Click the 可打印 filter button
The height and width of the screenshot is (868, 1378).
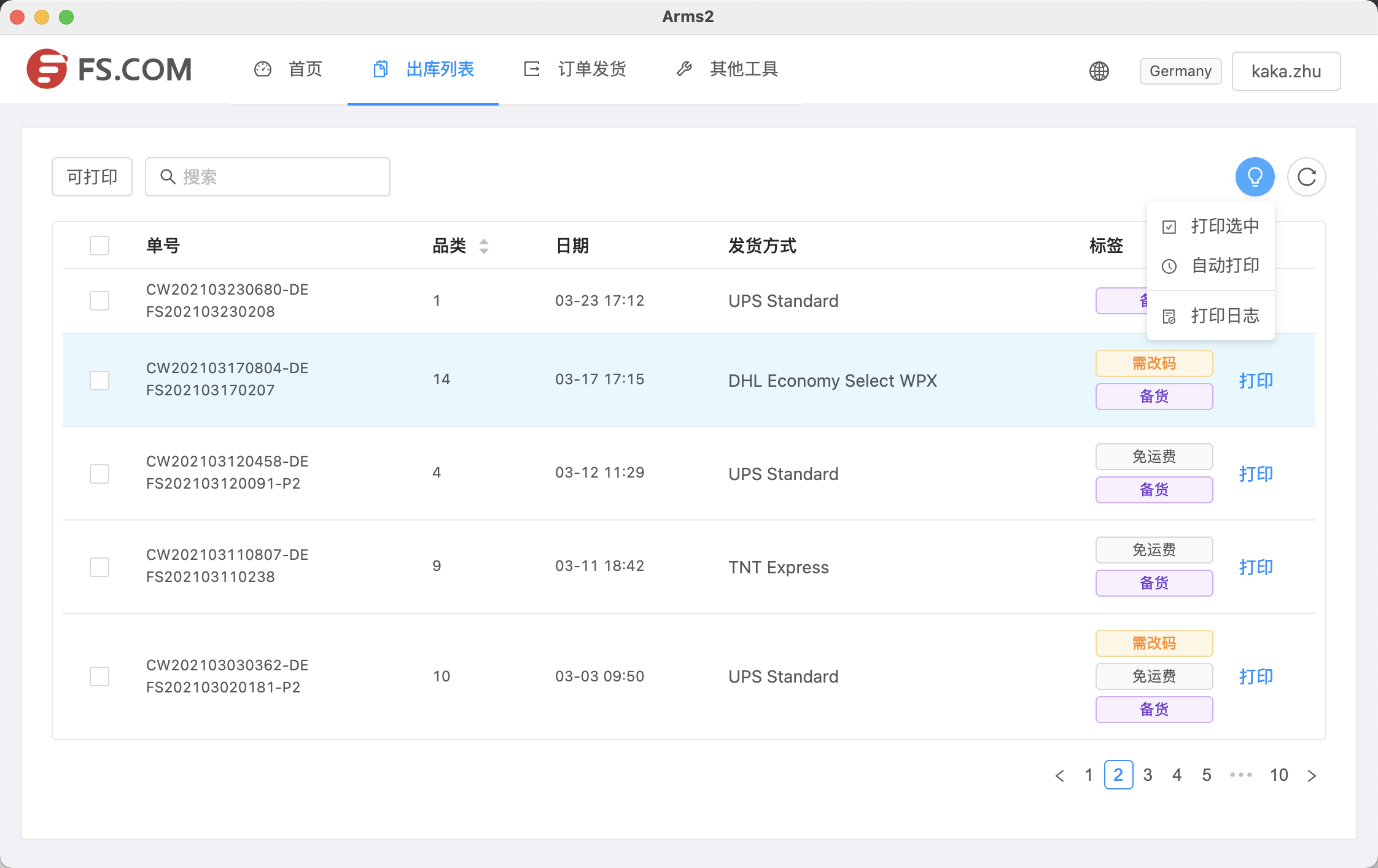92,177
